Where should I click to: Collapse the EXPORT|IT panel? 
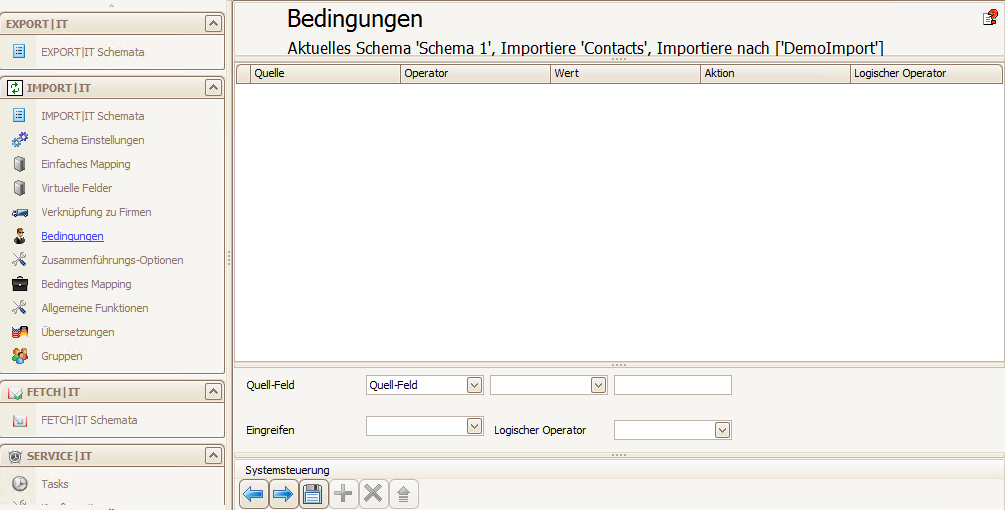point(213,24)
